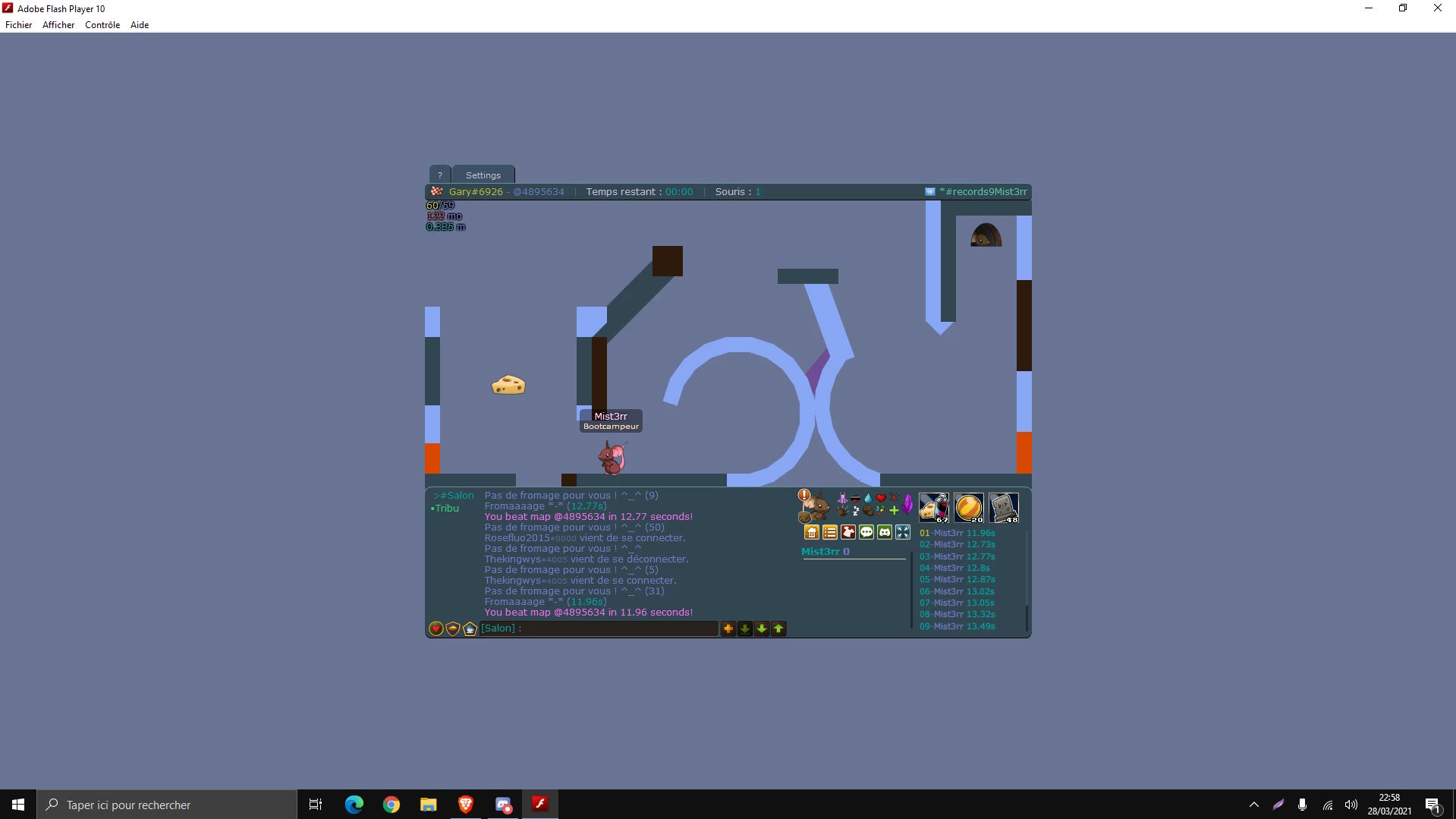Open Brave browser from the taskbar
1456x819 pixels.
(466, 805)
